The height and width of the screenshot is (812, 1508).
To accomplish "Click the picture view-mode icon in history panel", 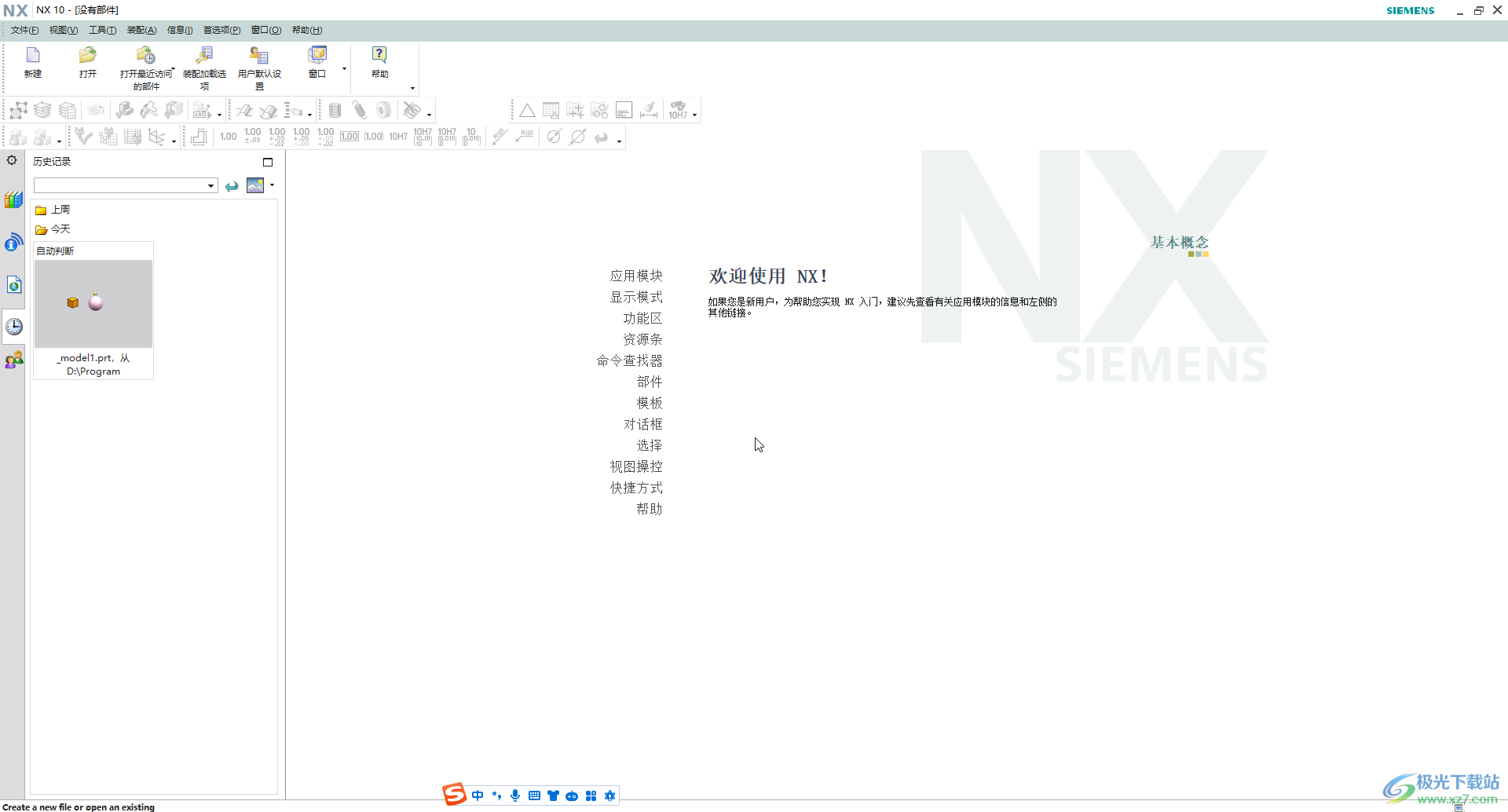I will (x=255, y=185).
